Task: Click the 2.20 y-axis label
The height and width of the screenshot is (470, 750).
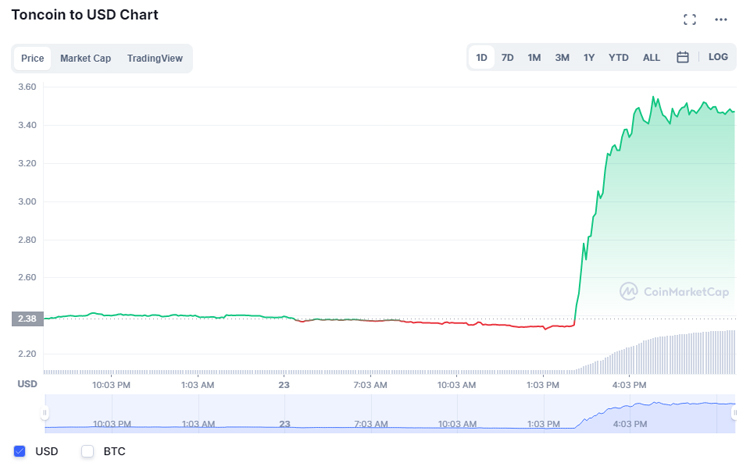Action: (27, 354)
